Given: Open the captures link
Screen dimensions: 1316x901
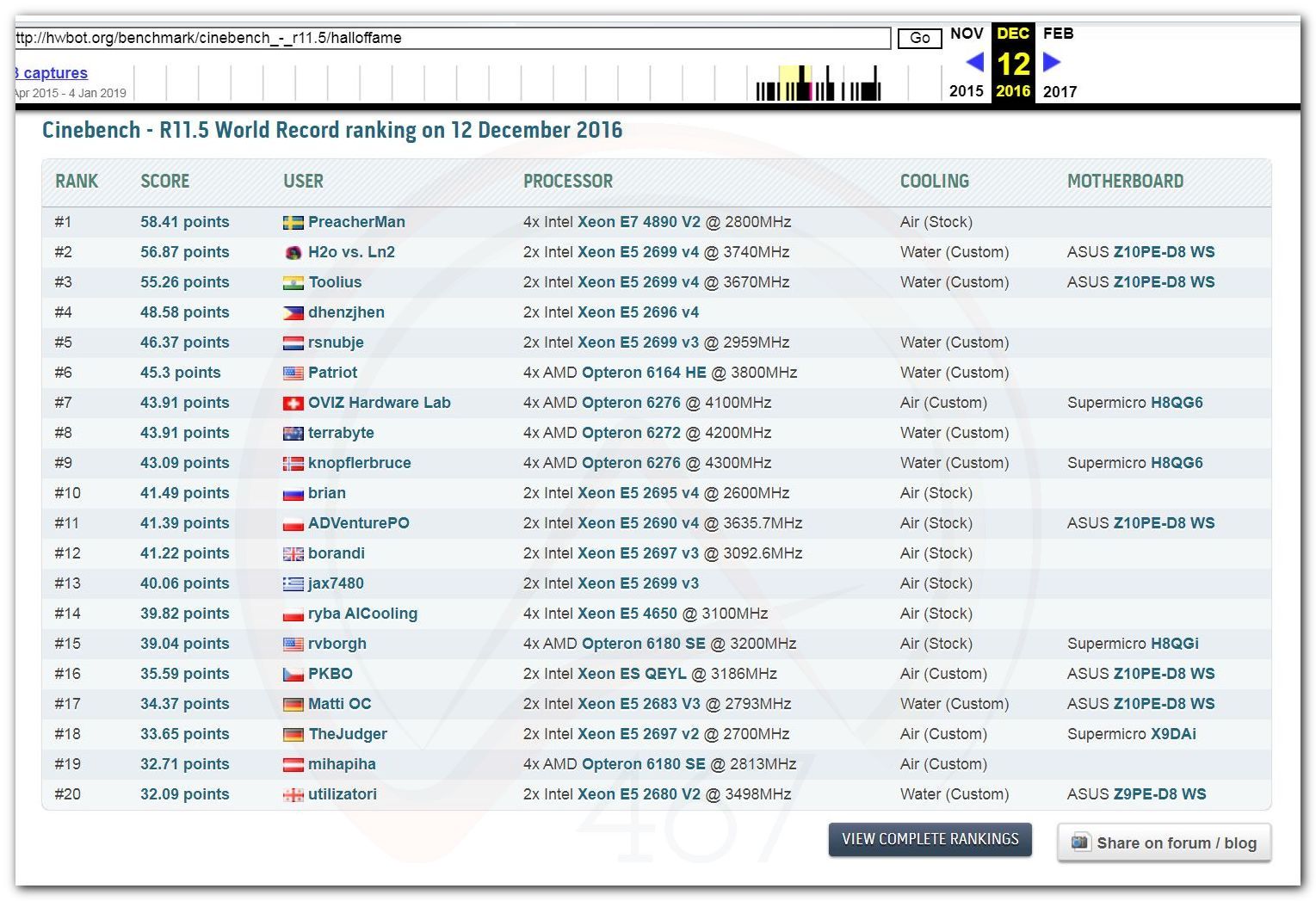Looking at the screenshot, I should click(53, 73).
